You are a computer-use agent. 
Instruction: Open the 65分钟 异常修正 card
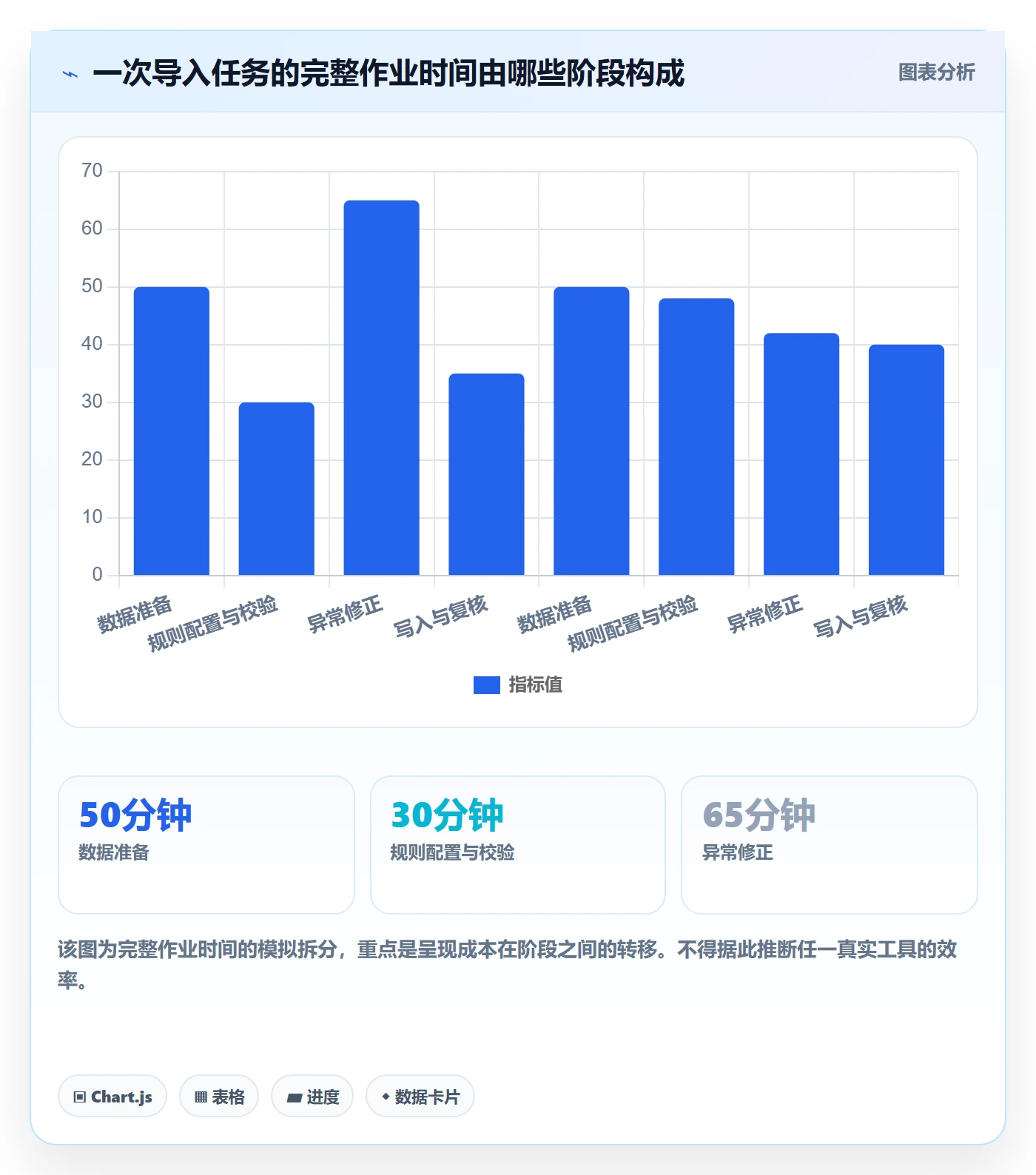[830, 845]
